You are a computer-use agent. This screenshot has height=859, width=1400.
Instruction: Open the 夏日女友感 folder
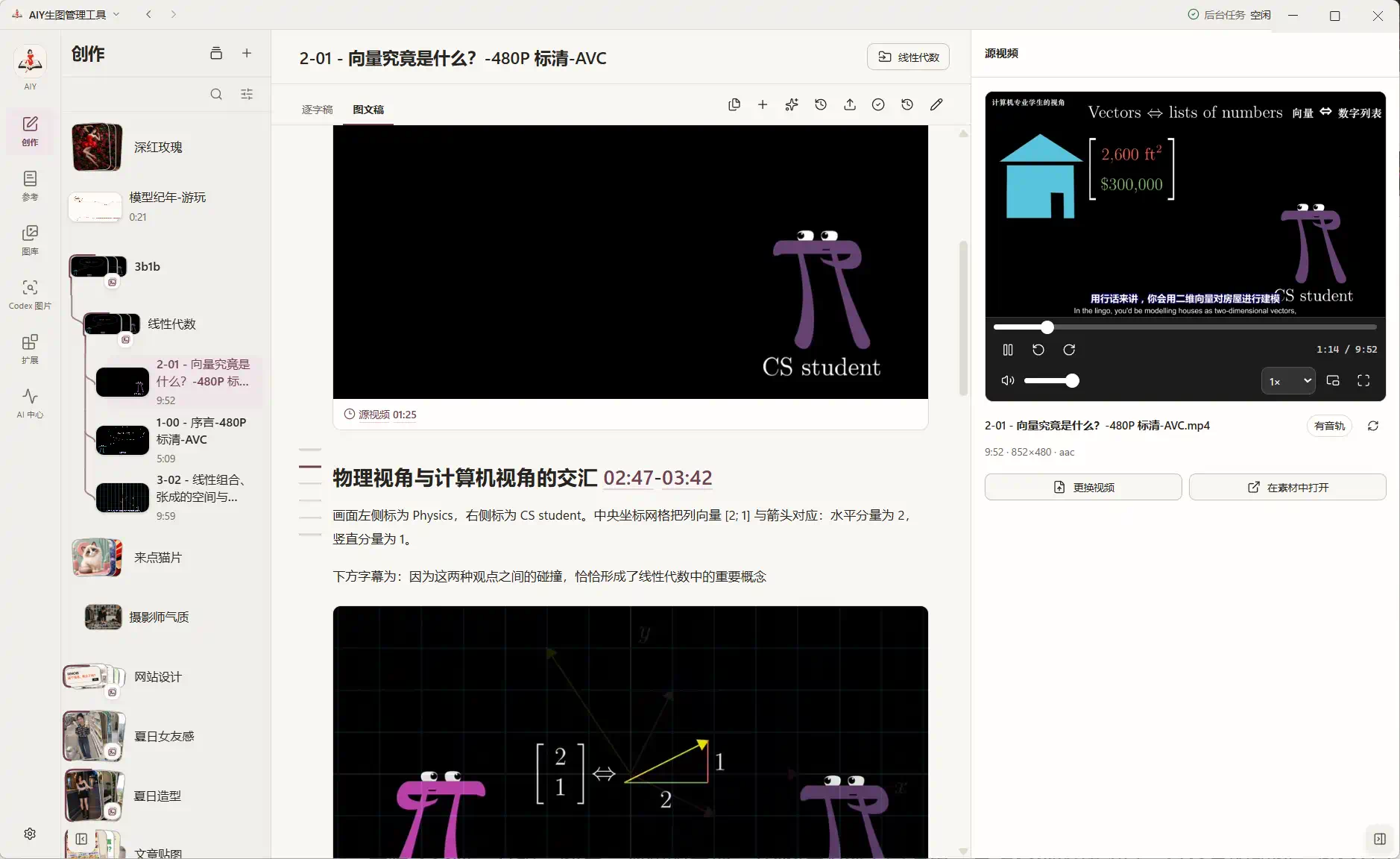point(165,736)
